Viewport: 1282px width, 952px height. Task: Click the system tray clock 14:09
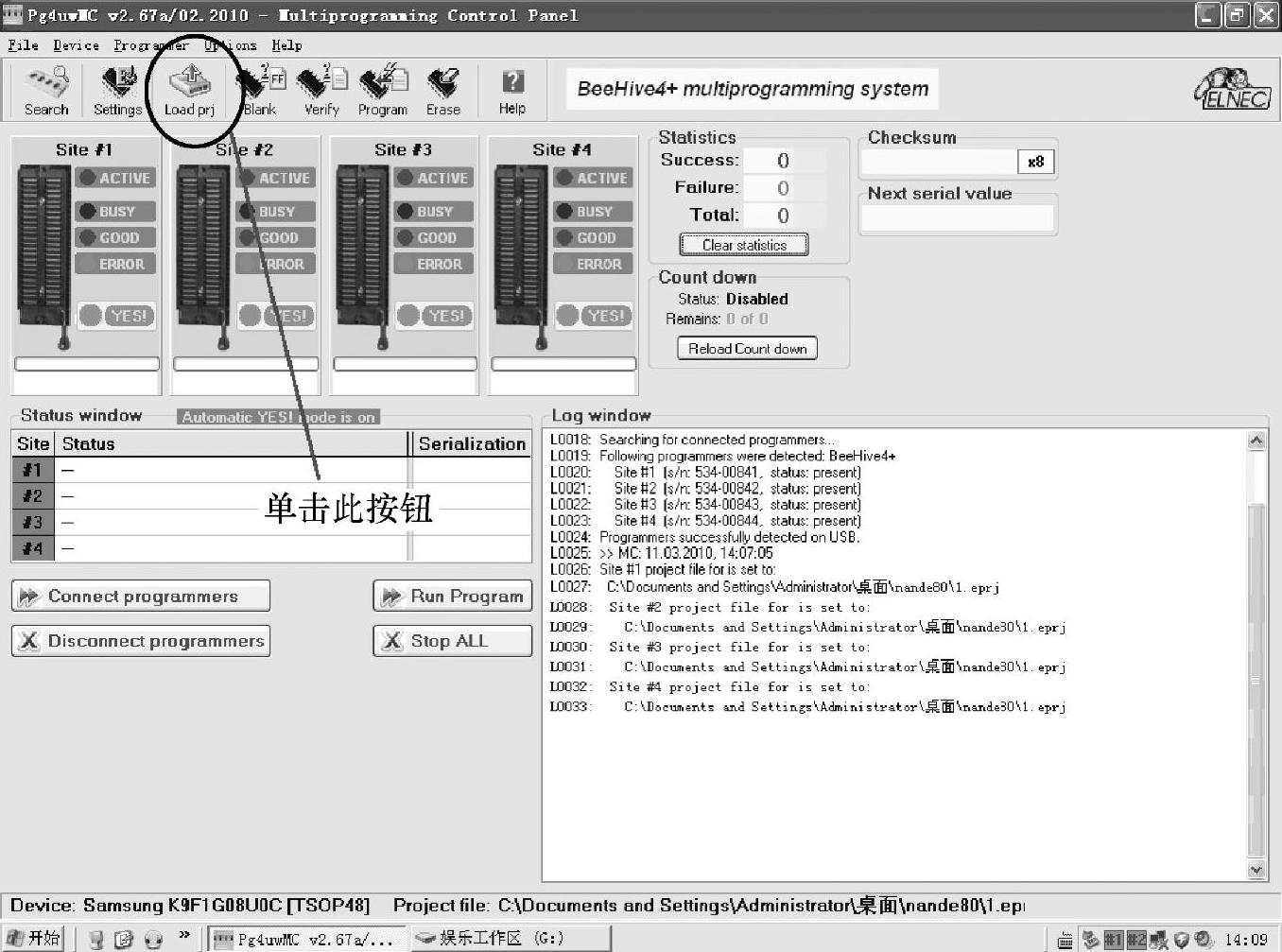[1246, 940]
